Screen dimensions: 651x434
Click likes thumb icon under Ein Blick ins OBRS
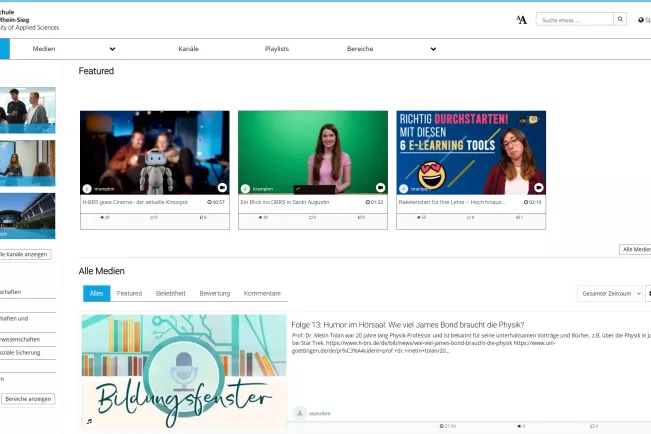click(360, 217)
